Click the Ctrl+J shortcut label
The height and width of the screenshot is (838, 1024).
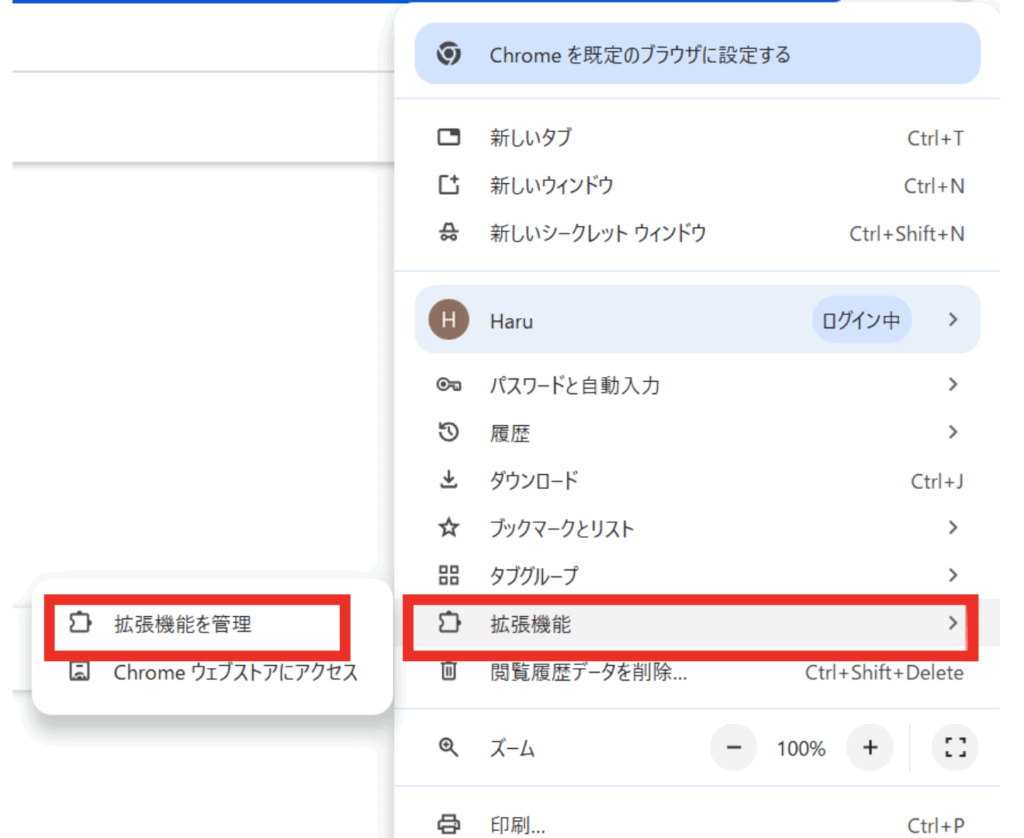coord(937,481)
